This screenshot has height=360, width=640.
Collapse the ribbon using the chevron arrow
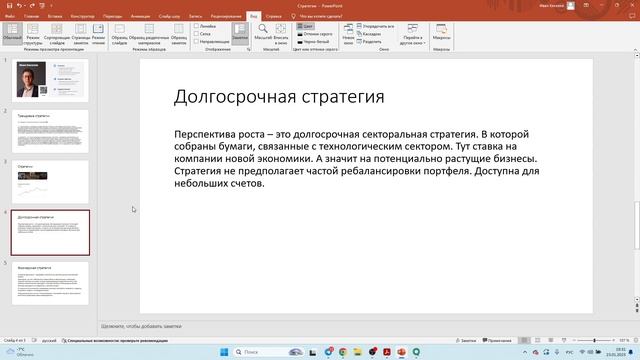click(x=635, y=49)
